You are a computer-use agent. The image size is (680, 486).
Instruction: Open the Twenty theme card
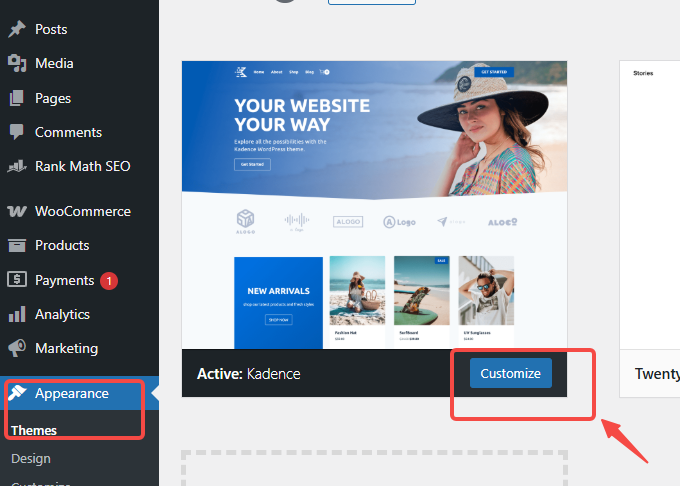tap(650, 229)
